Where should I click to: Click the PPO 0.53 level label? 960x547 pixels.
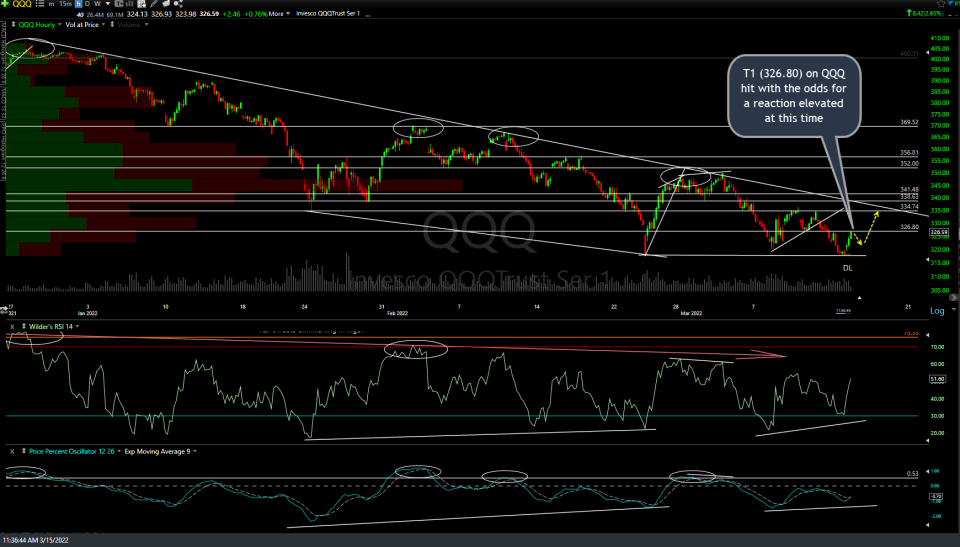pyautogui.click(x=912, y=473)
